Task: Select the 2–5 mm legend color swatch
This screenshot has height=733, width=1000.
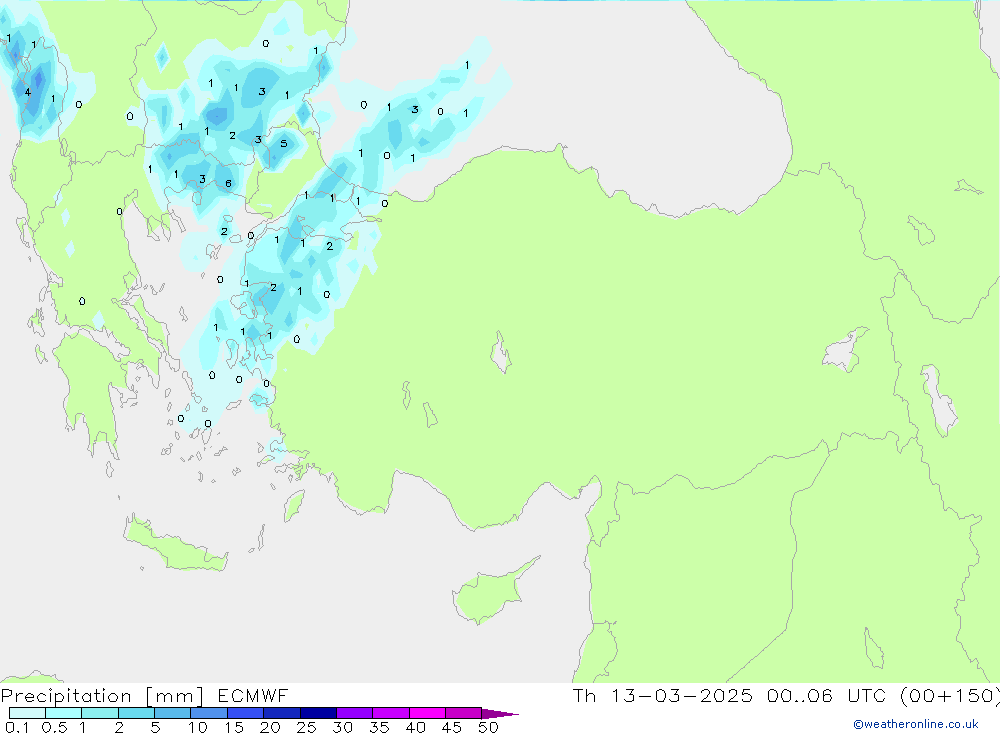Action: 136,713
